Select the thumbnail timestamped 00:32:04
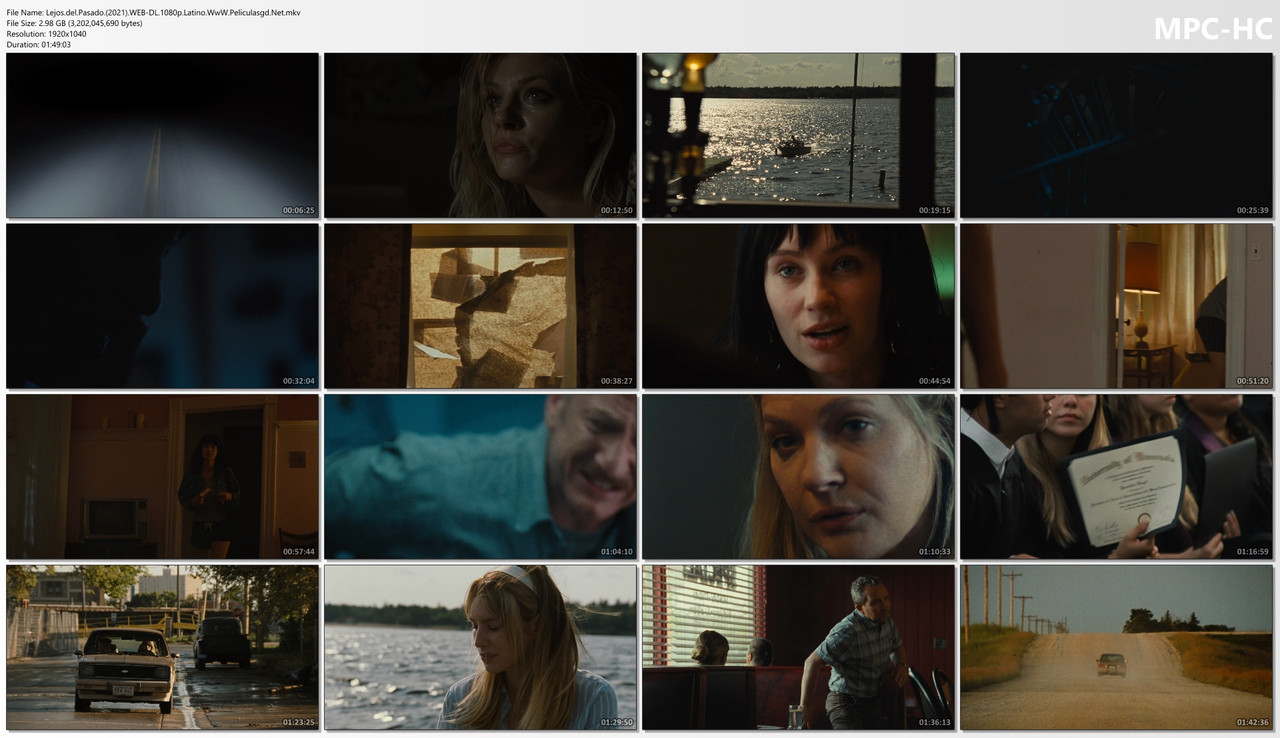1280x738 pixels. tap(162, 306)
